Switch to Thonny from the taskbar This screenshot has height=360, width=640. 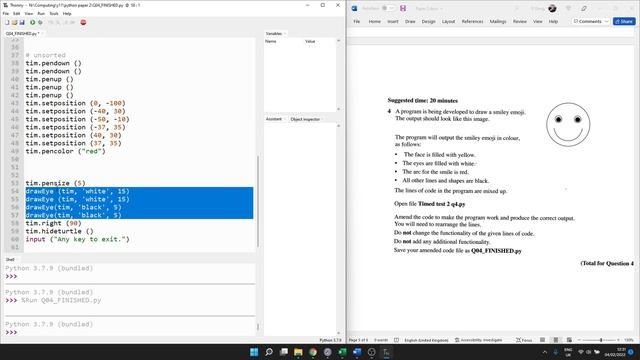(386, 352)
